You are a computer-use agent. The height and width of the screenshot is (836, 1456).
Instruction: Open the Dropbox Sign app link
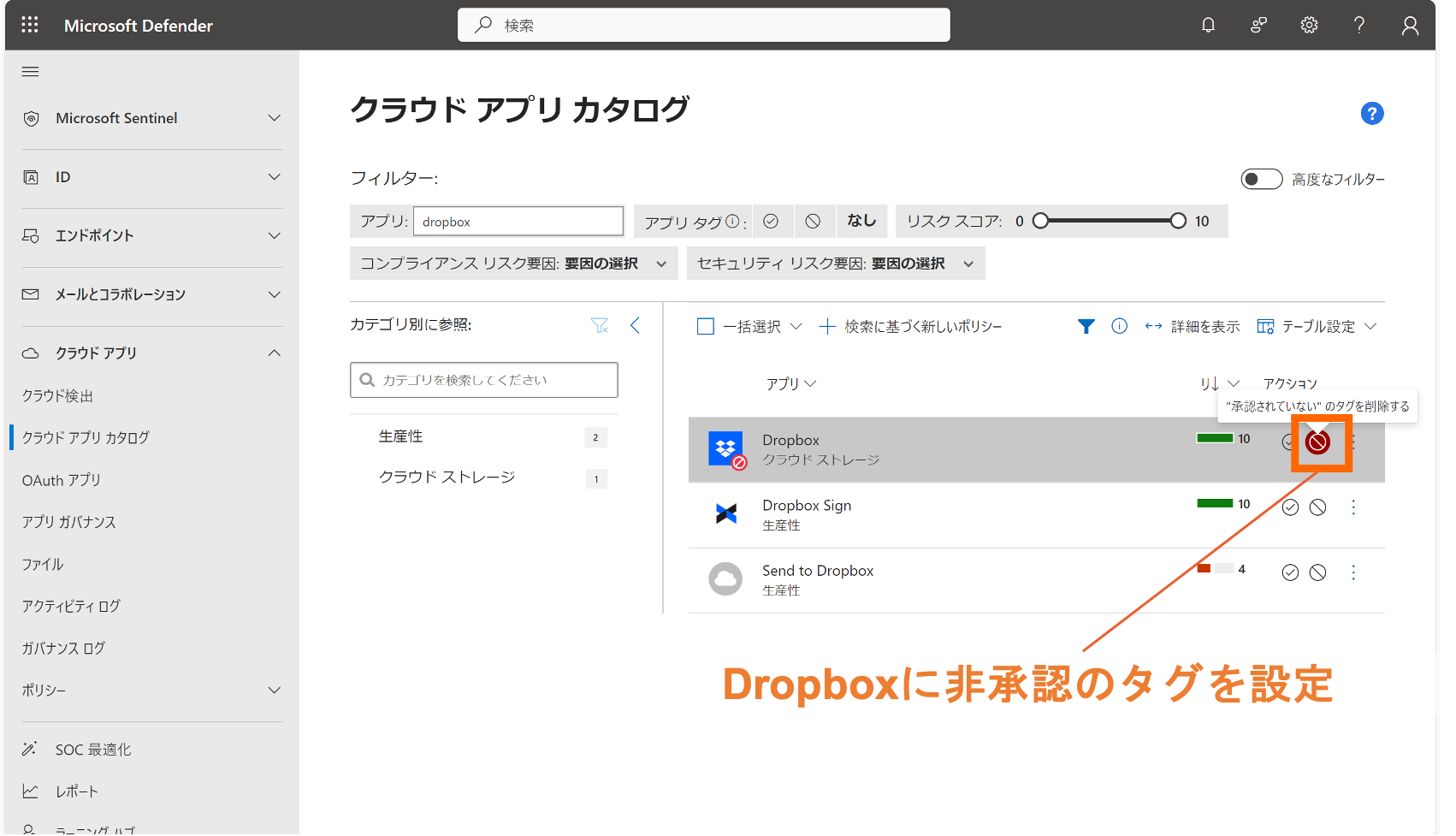click(807, 505)
